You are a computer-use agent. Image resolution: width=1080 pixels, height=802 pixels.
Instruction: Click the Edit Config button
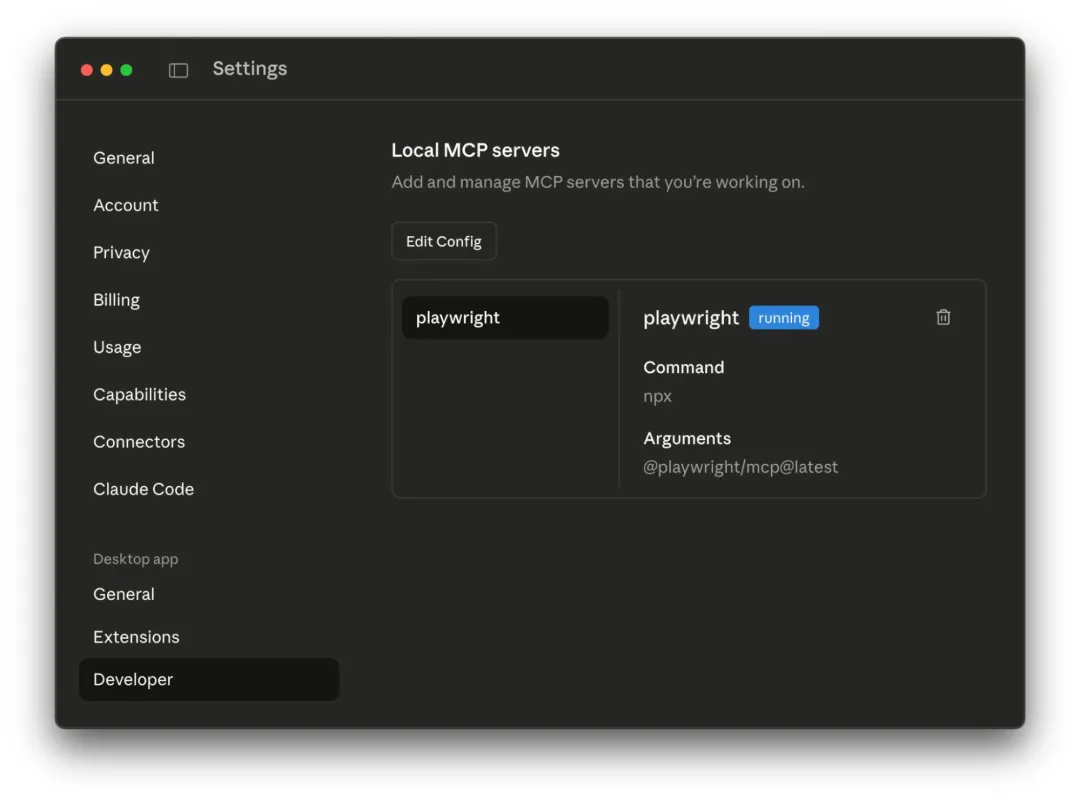pos(444,241)
